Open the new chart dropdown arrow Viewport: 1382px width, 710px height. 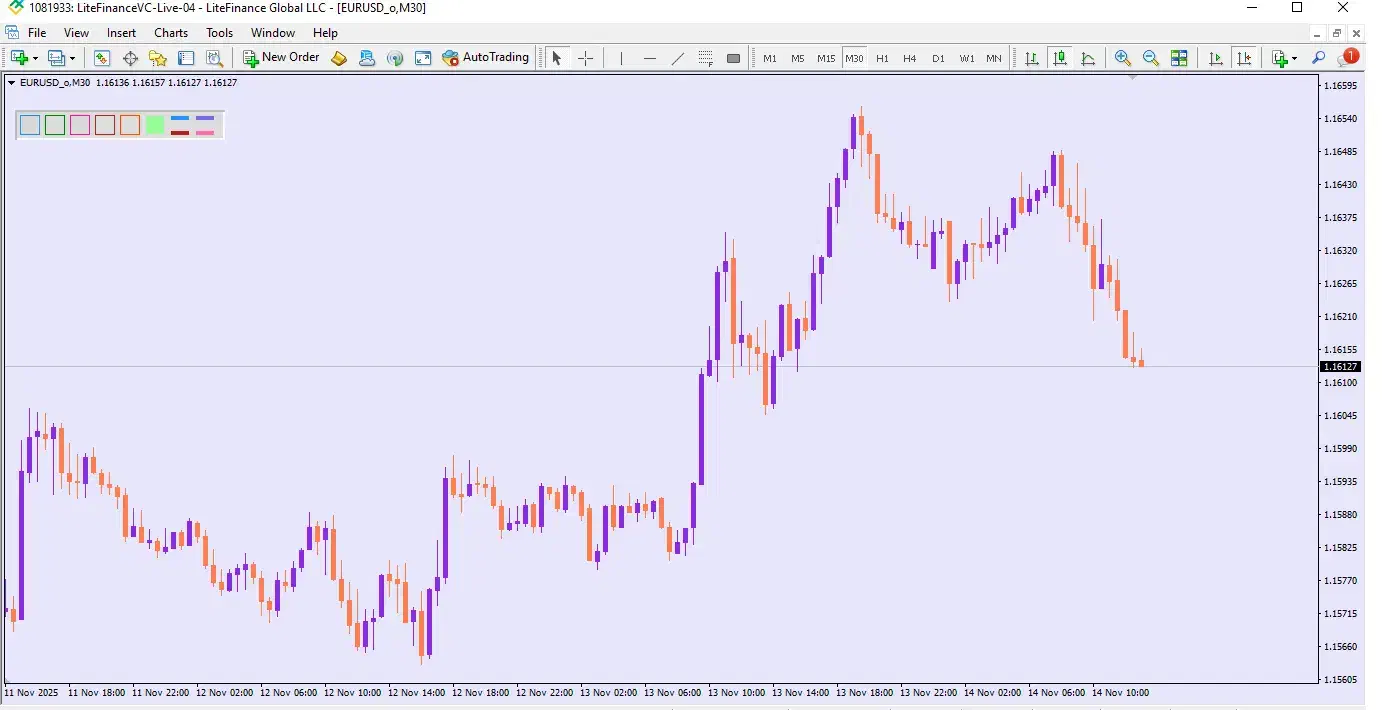pyautogui.click(x=36, y=58)
